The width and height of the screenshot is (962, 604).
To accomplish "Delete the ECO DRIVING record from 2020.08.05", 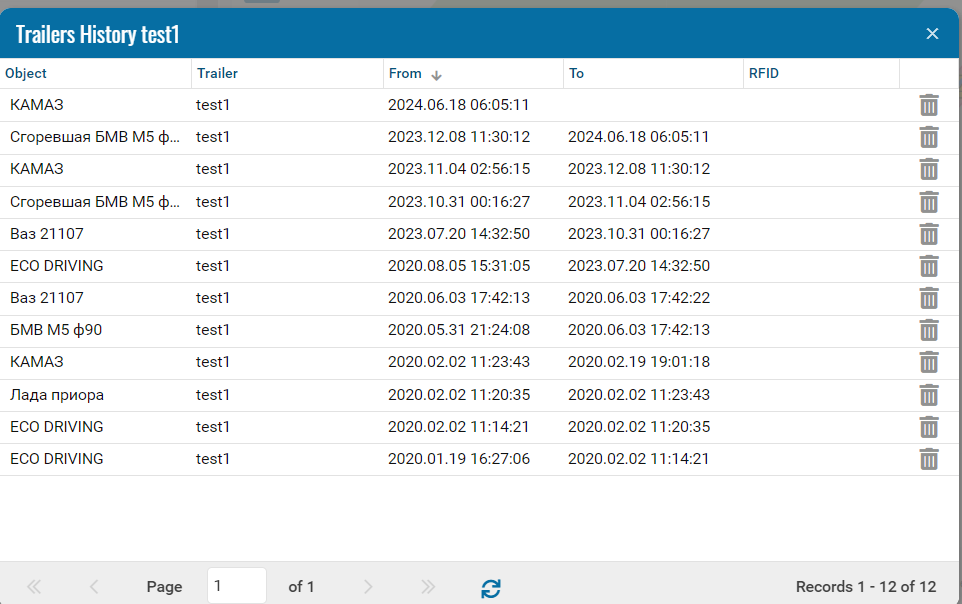I will (x=929, y=266).
